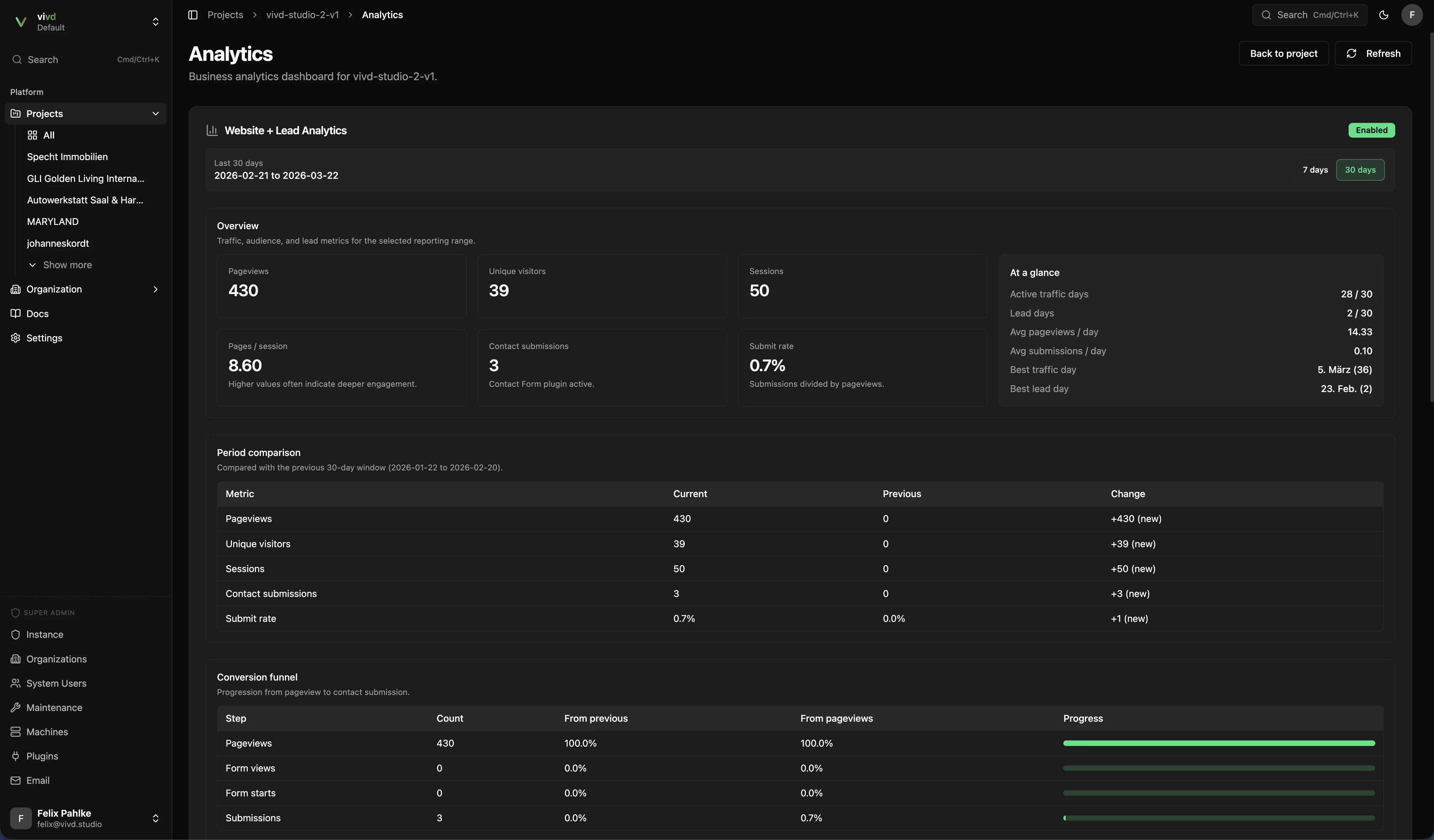Click the Back to project button
1434x840 pixels.
1283,53
